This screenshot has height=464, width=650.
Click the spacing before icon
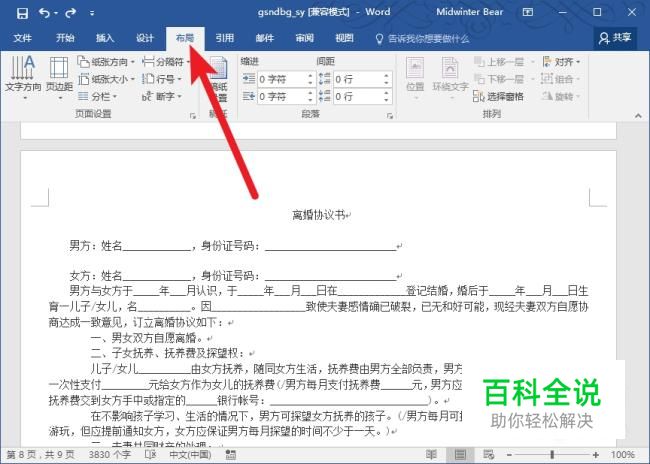324,78
